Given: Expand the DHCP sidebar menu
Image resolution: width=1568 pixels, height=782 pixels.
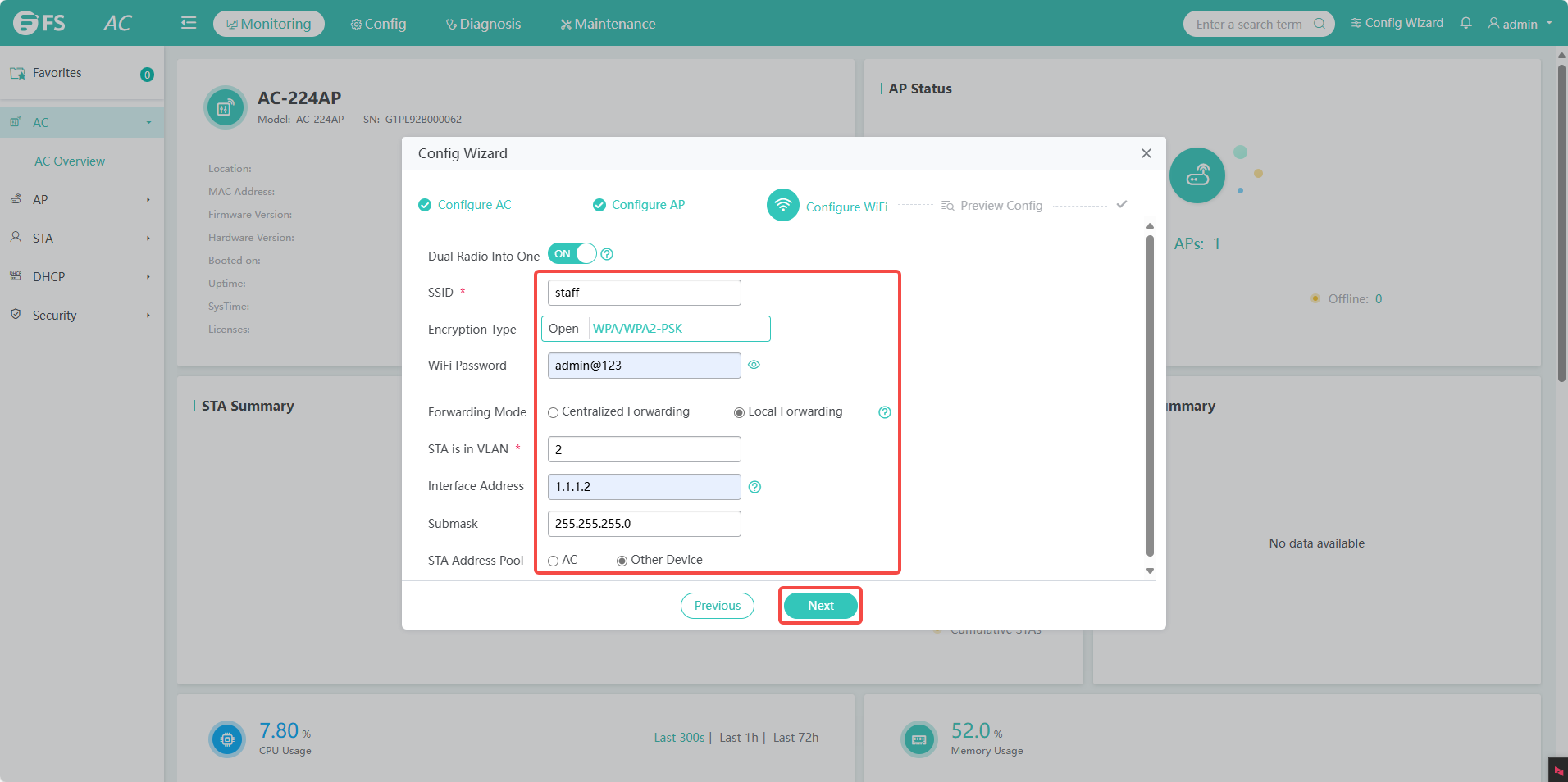Looking at the screenshot, I should coord(82,276).
